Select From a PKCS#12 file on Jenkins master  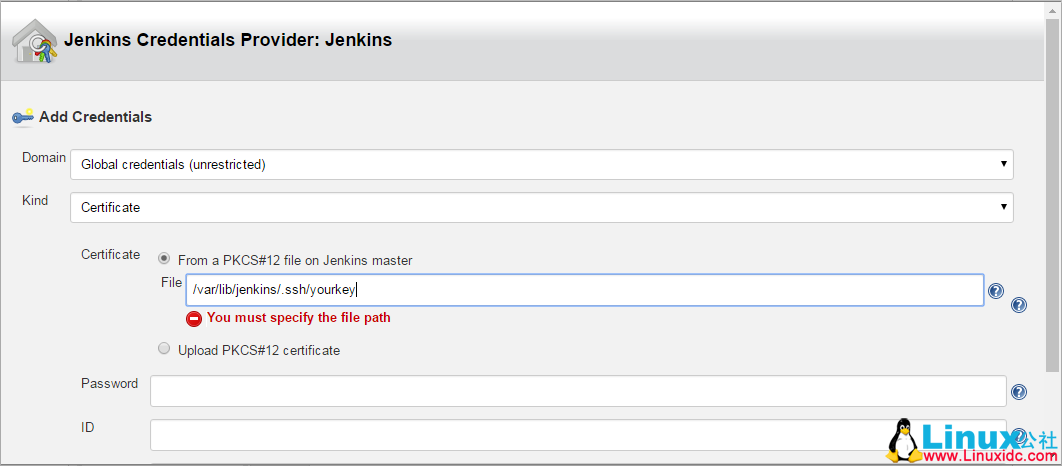[164, 258]
